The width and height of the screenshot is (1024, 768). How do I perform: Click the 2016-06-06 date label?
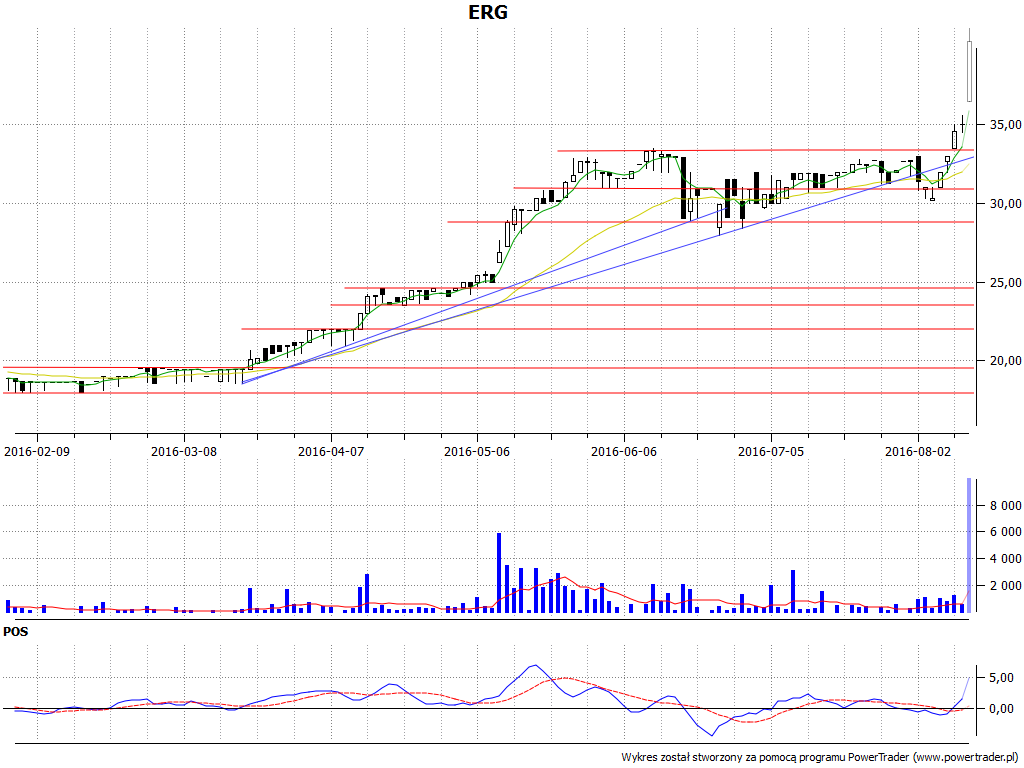tap(624, 451)
